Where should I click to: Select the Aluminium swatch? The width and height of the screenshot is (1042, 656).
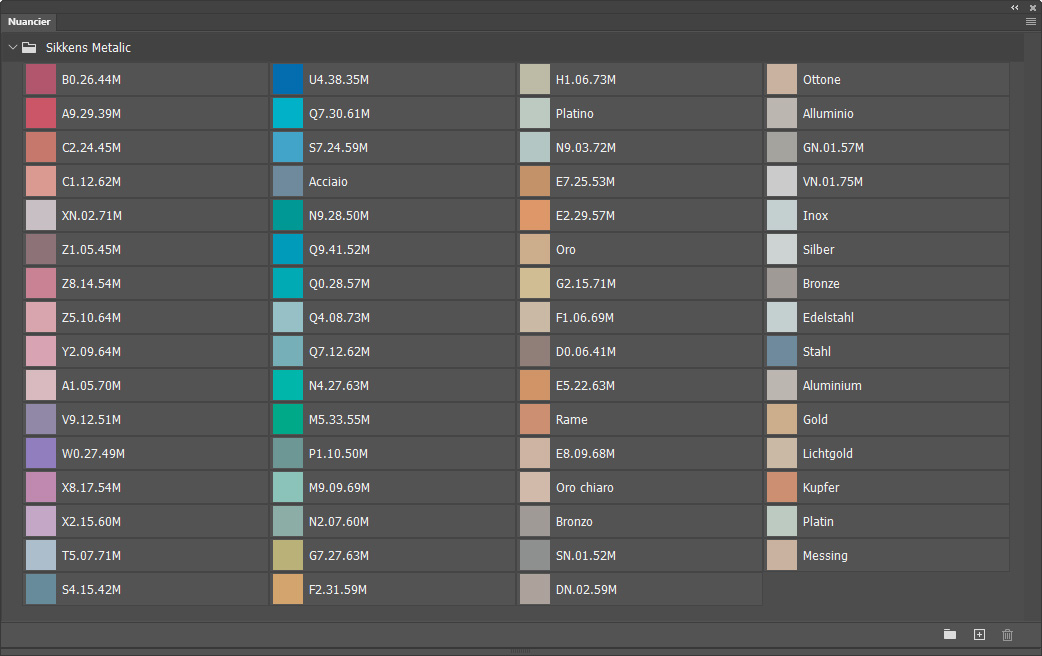pos(782,385)
